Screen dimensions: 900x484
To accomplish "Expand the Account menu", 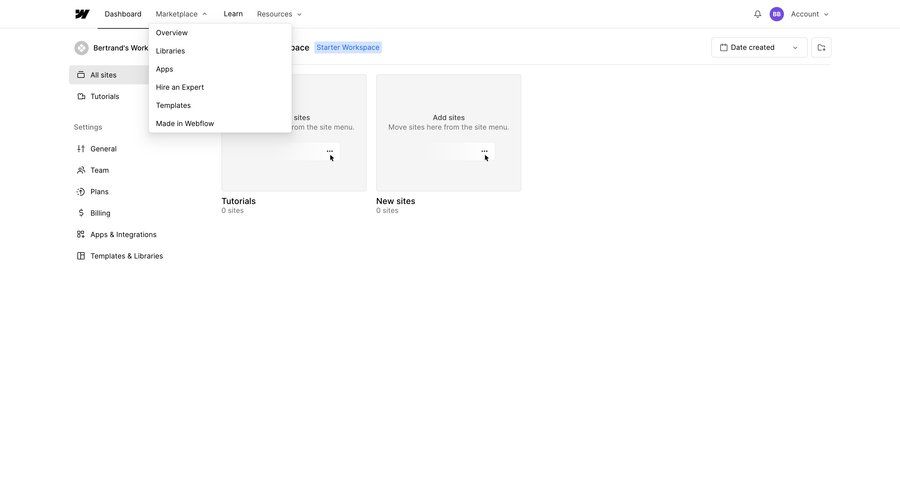I will pos(810,14).
